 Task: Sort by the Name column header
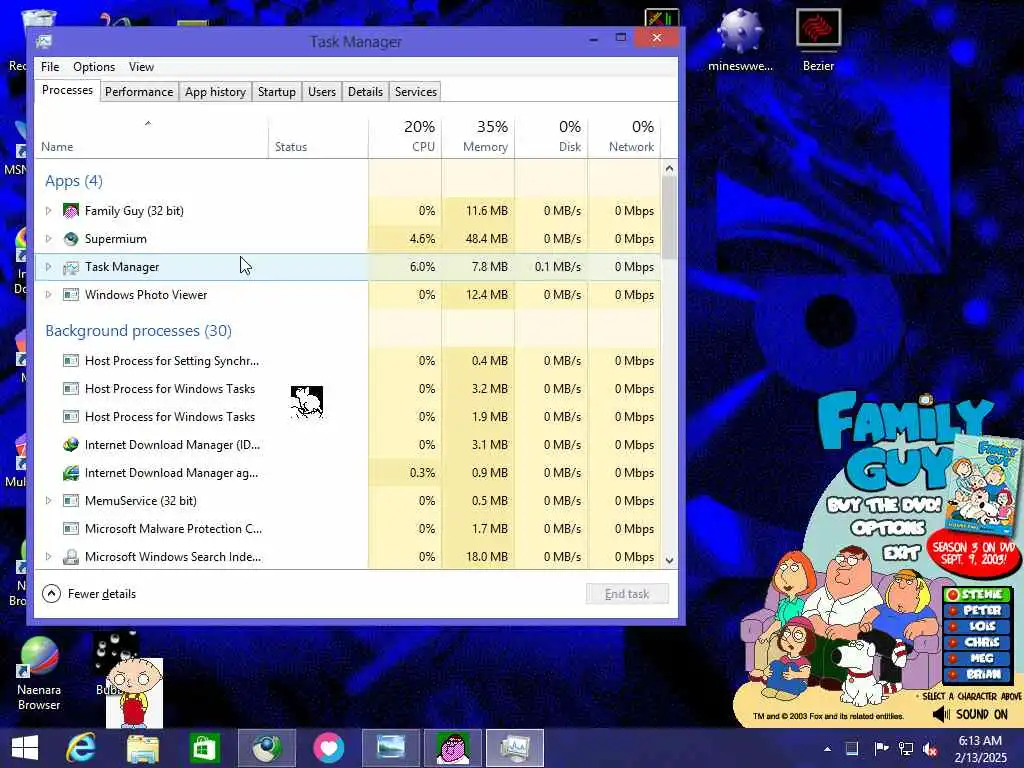click(152, 136)
